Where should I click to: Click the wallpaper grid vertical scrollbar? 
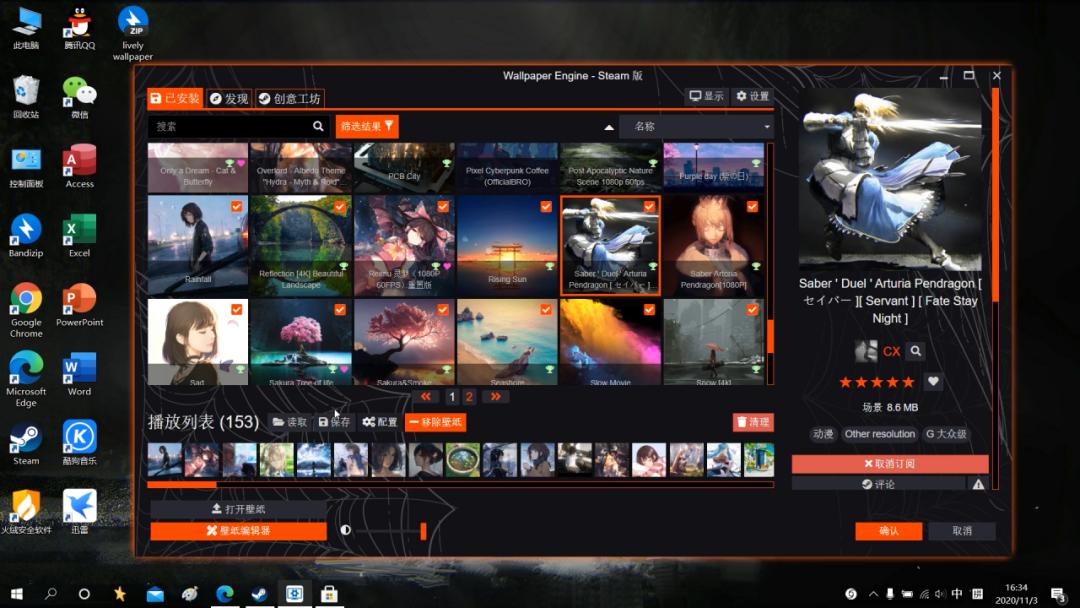(x=770, y=264)
